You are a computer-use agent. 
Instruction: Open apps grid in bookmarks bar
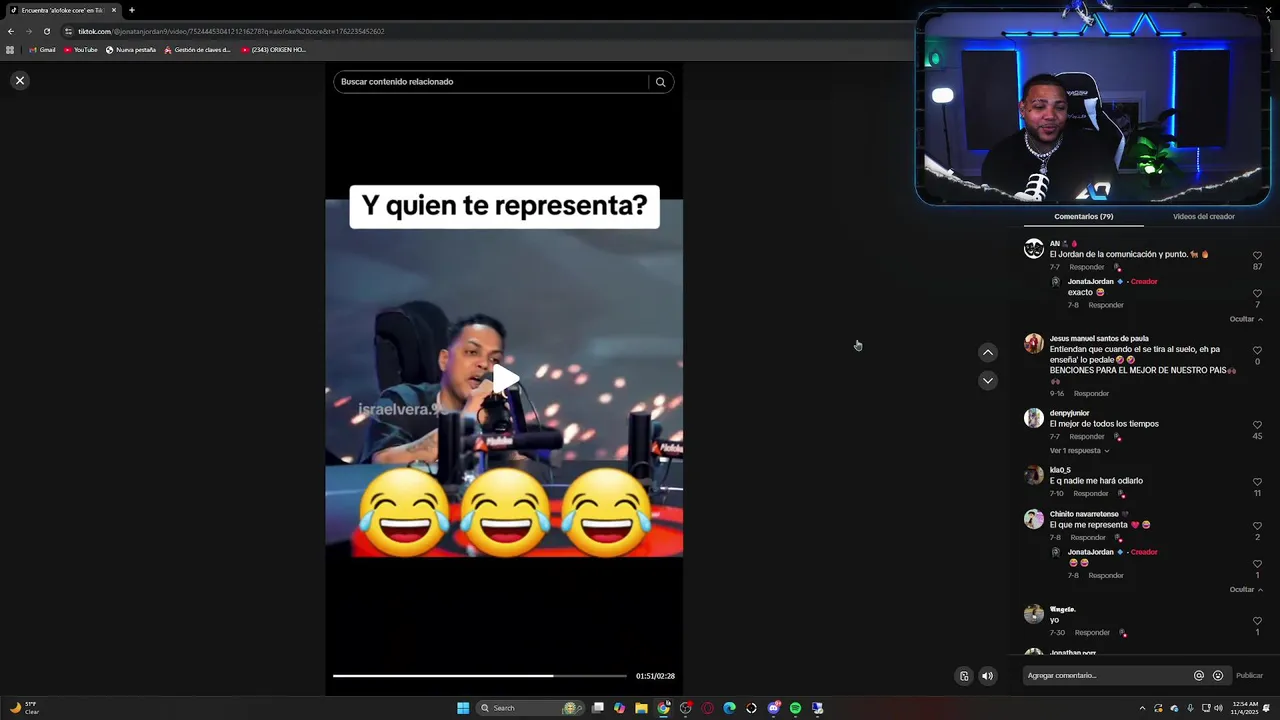click(10, 50)
